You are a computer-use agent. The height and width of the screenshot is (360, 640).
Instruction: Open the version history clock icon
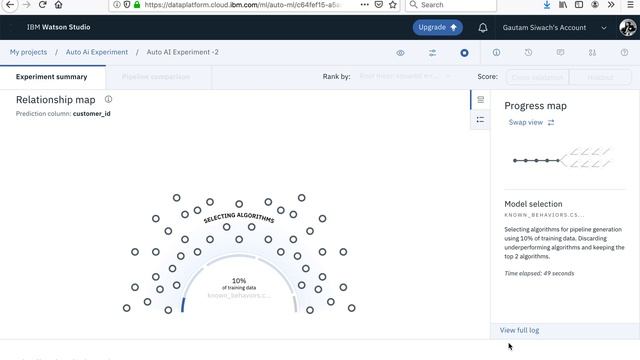tap(528, 53)
